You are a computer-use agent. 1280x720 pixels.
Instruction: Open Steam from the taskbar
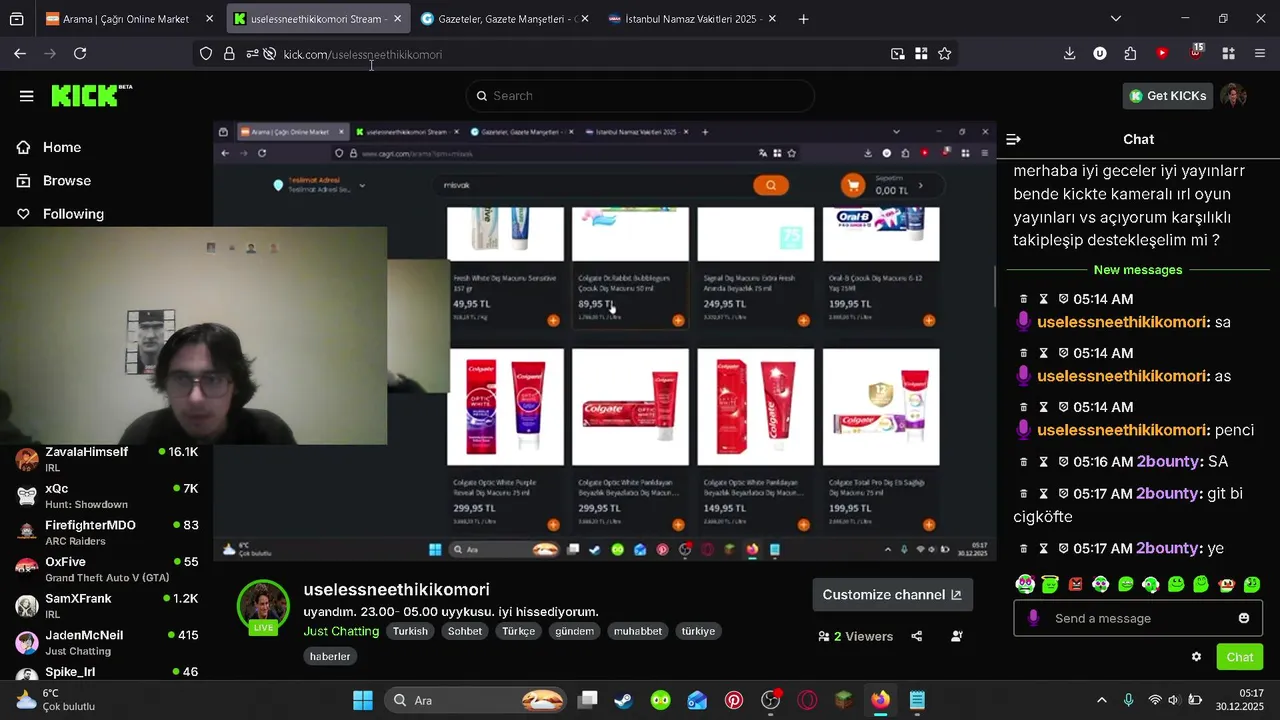[x=623, y=700]
